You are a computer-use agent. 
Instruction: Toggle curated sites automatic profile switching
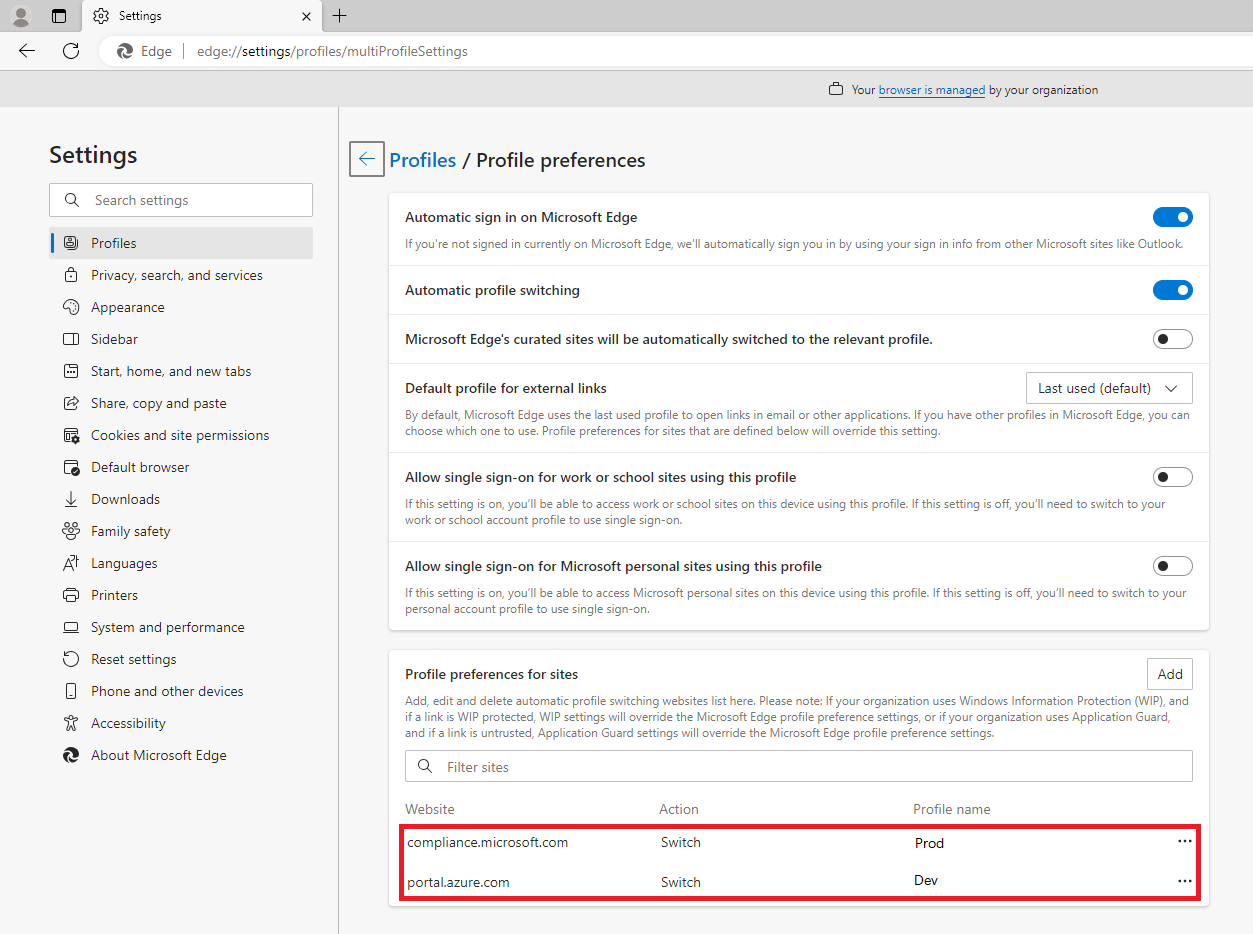[1172, 339]
